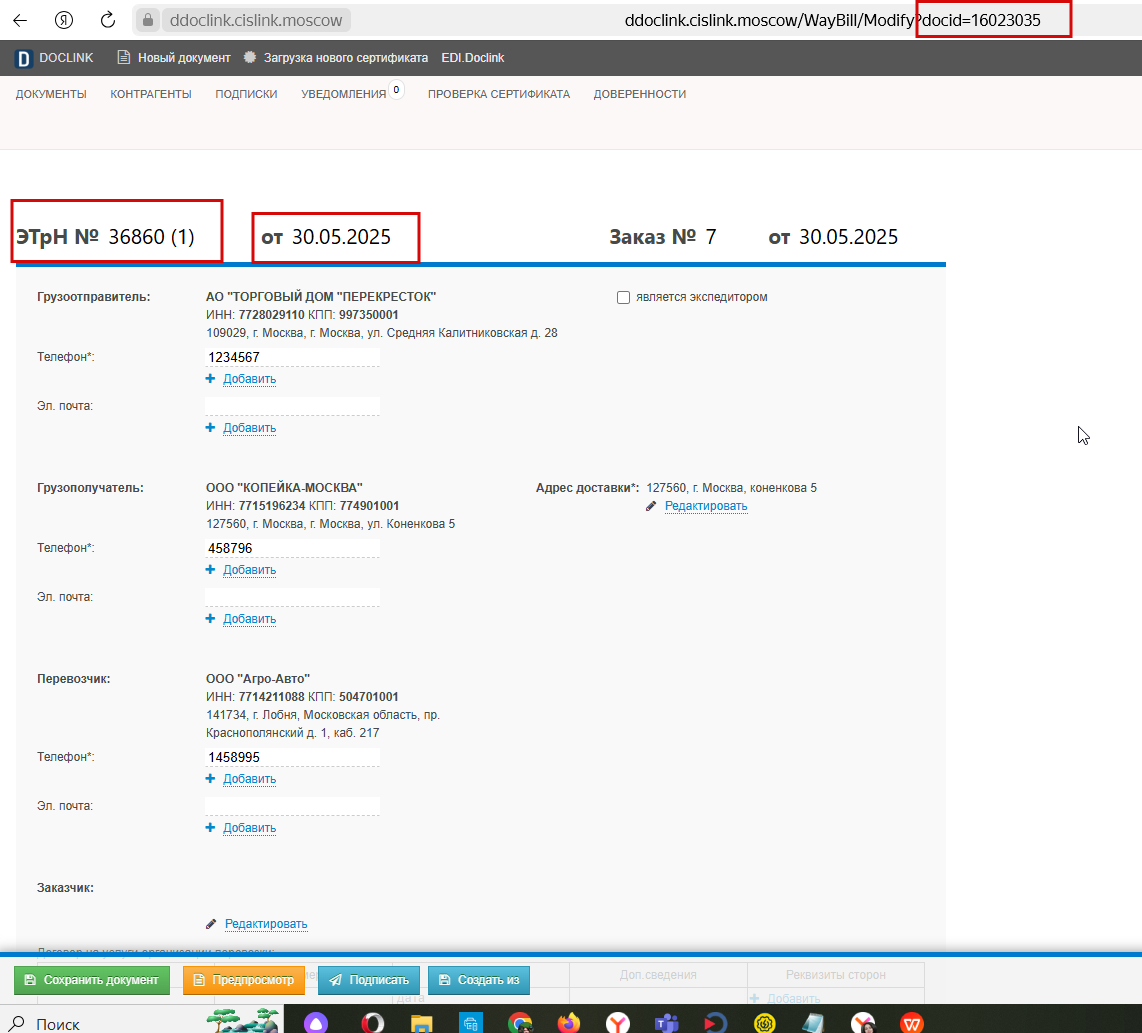The height and width of the screenshot is (1033, 1142).
Task: Click ЭТрН number field '36860 (1)'
Action: pyautogui.click(x=151, y=237)
